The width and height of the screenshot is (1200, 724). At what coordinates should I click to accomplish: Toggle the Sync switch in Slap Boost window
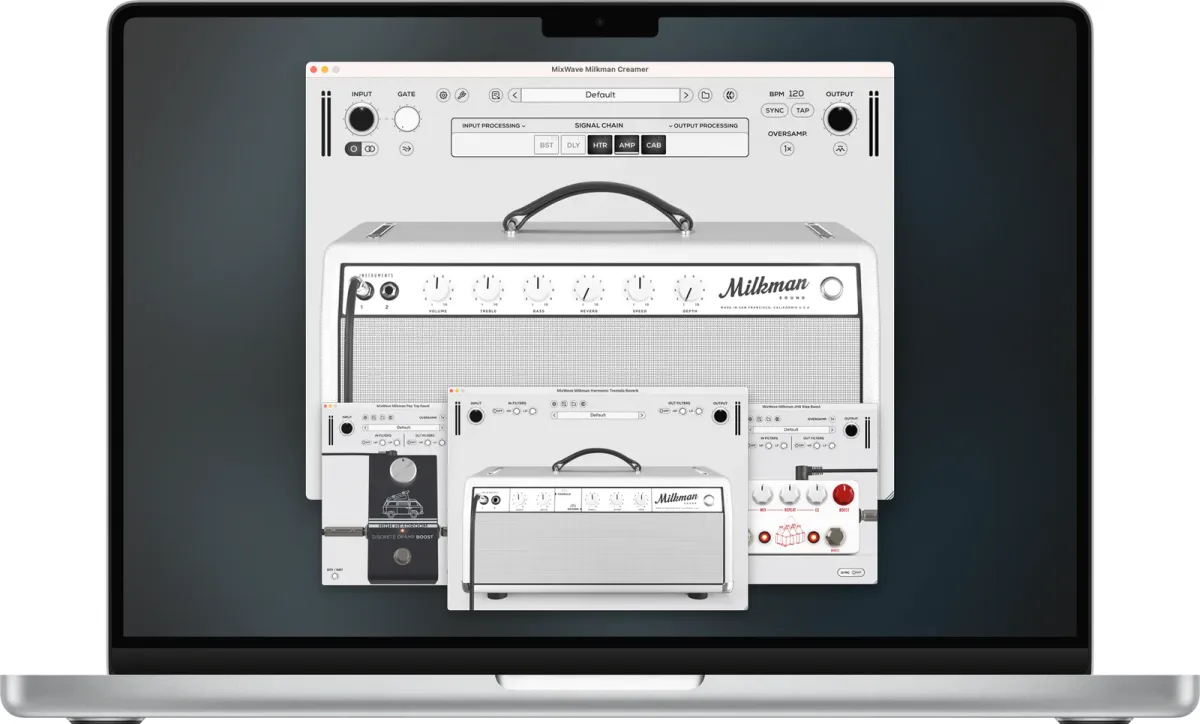click(x=850, y=572)
